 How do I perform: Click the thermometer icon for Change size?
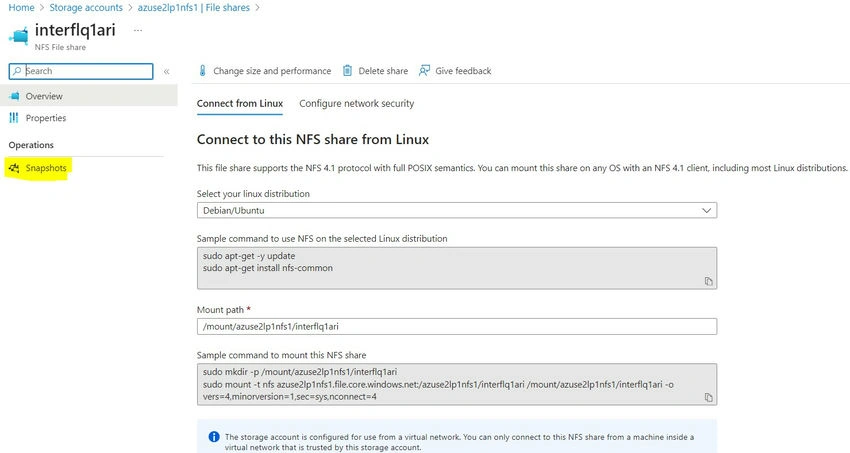pos(202,70)
